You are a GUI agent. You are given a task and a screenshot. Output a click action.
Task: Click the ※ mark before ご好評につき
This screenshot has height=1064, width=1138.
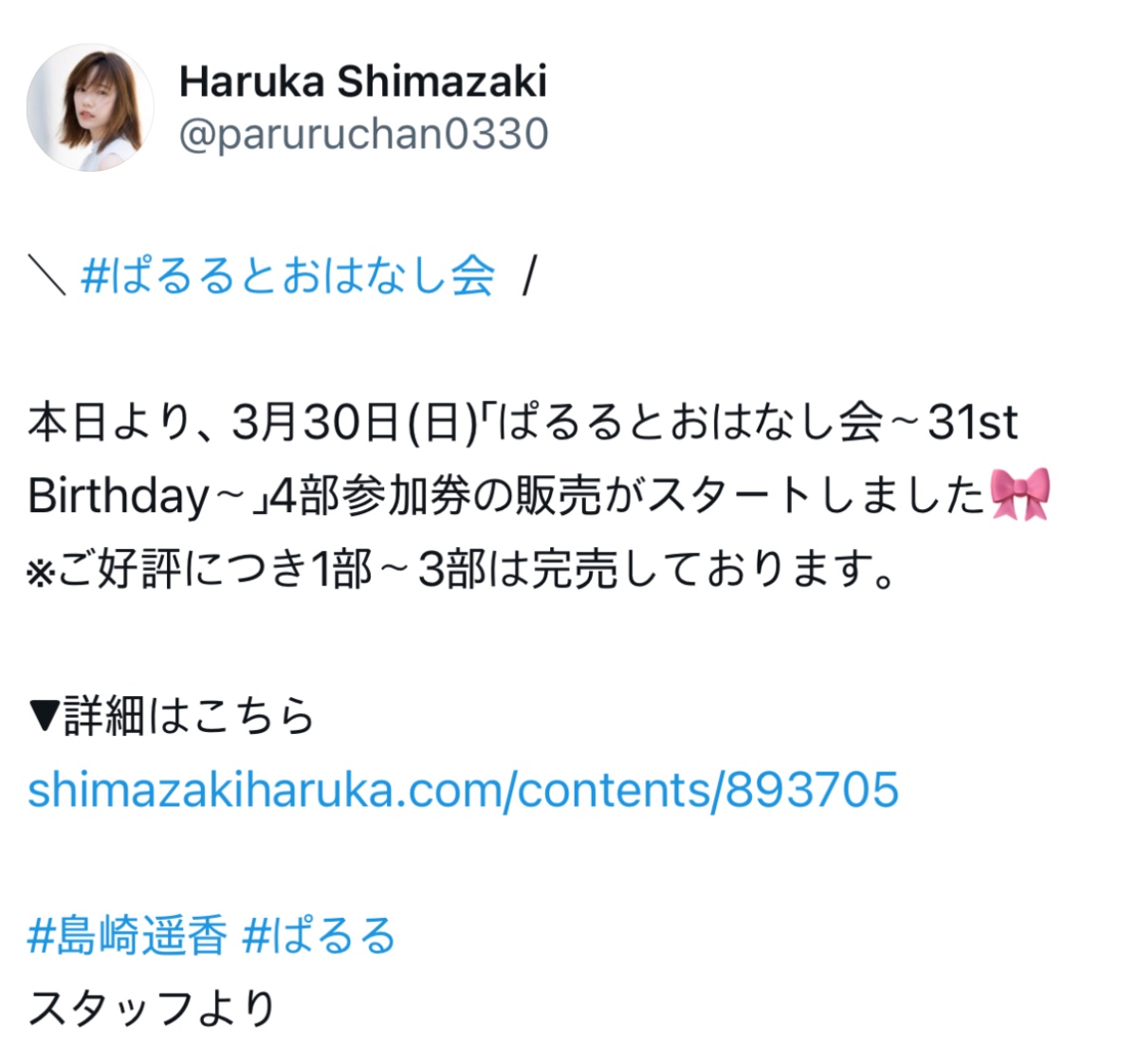(43, 572)
